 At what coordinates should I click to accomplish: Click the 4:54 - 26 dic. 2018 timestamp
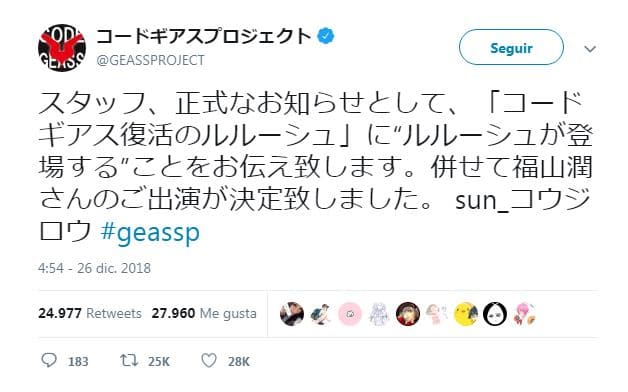coord(94,268)
